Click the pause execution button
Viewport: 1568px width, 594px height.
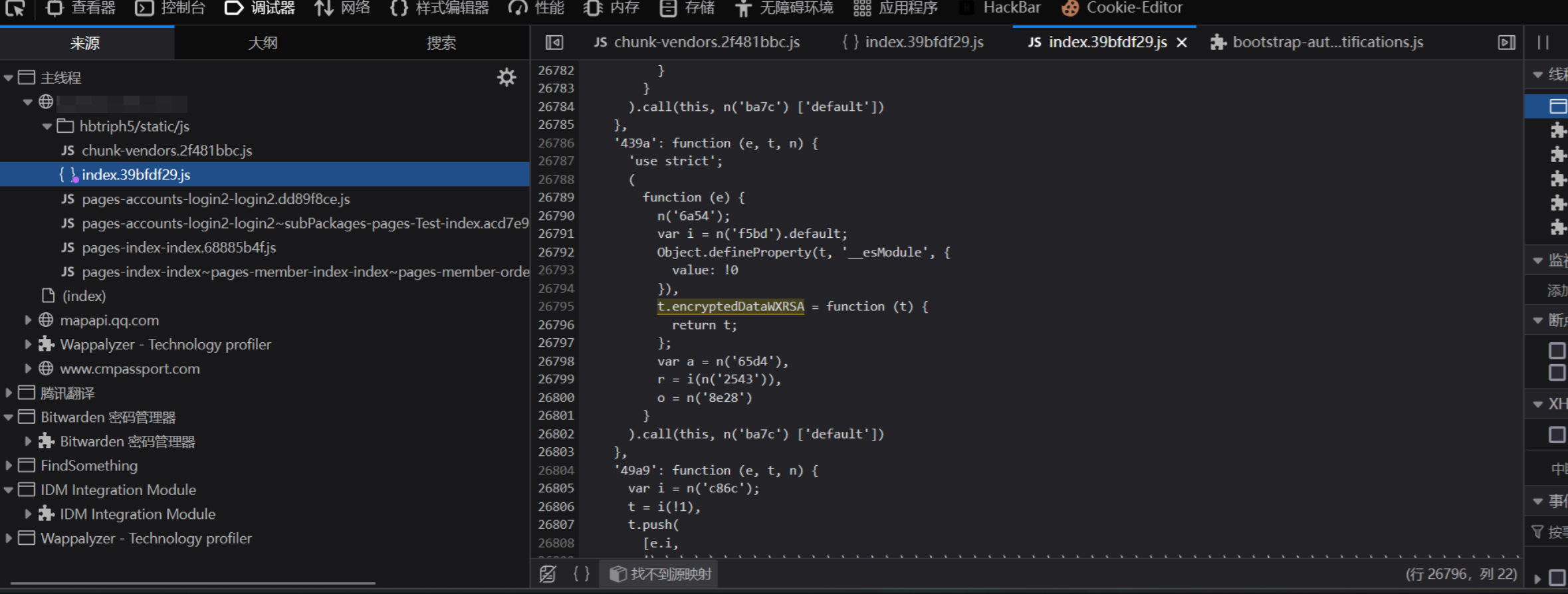1543,43
